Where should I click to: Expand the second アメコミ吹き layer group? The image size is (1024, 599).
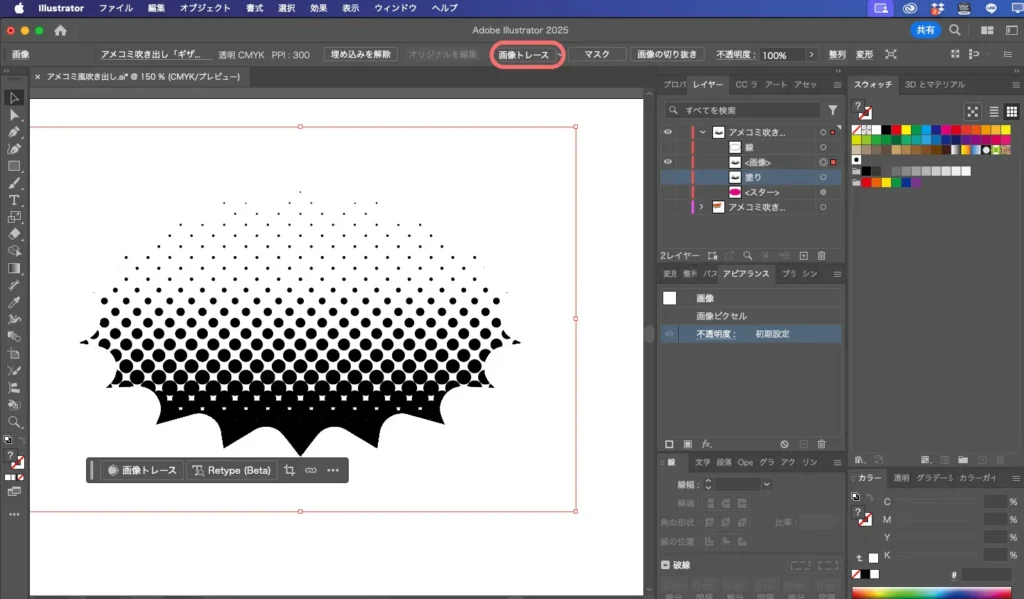tap(701, 207)
